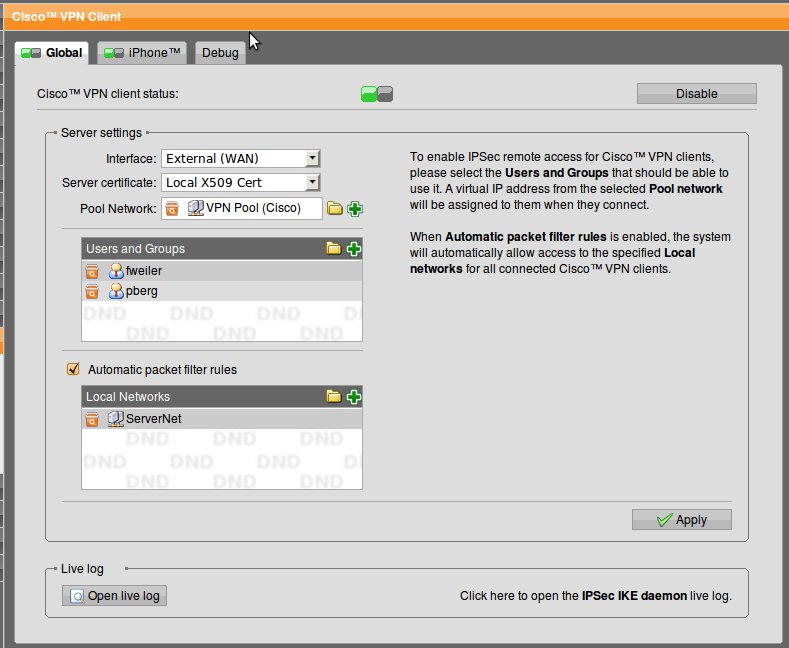
Task: Click the VPN Pool (Cisco) network icon
Action: click(x=195, y=208)
